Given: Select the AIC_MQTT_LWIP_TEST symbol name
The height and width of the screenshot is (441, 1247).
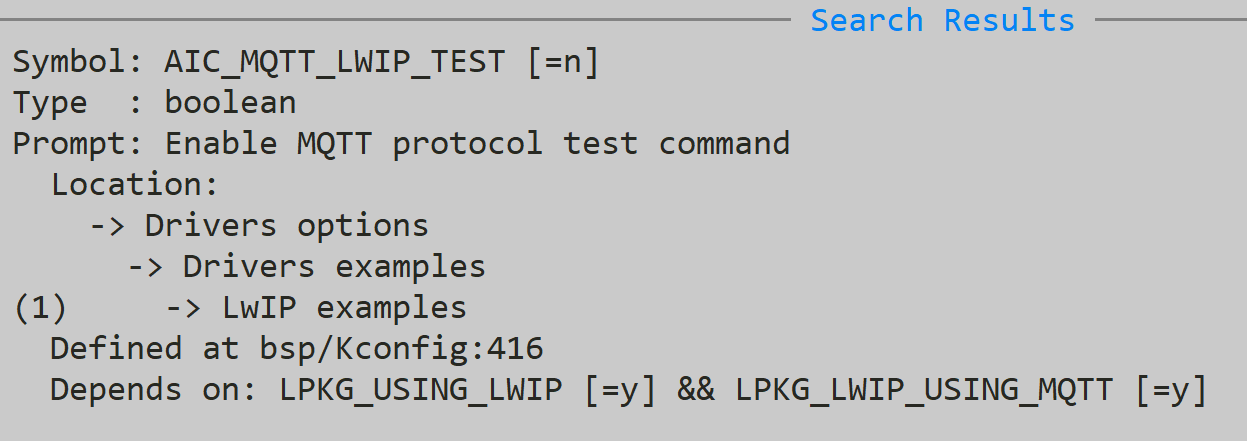Looking at the screenshot, I should coord(334,62).
